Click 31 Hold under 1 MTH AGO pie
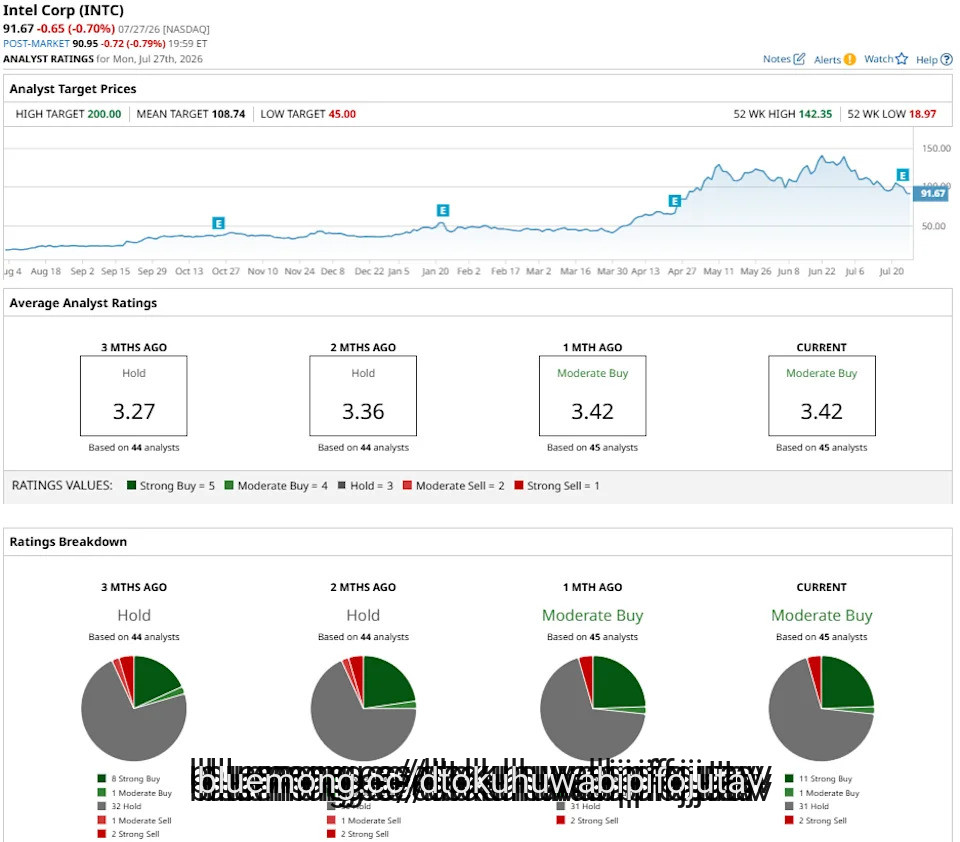960x842 pixels. [578, 806]
